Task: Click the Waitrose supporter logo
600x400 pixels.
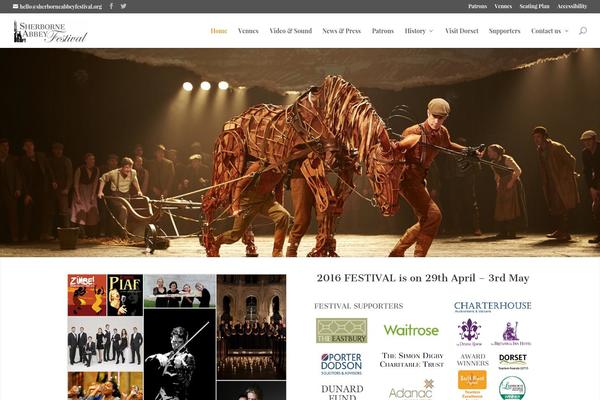Action: (411, 330)
